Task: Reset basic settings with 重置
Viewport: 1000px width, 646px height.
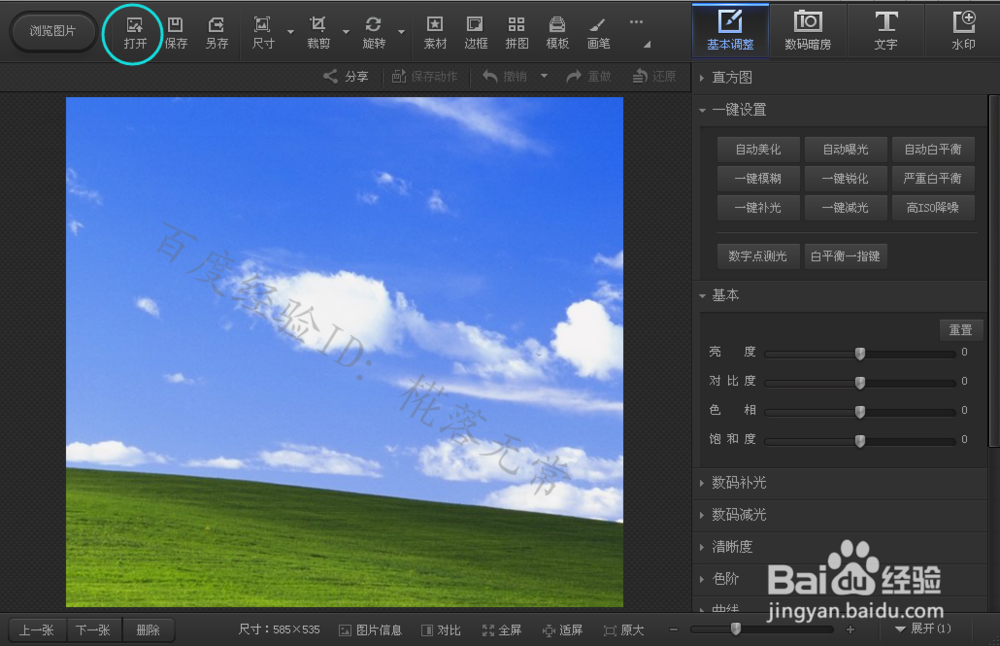Action: (x=960, y=330)
